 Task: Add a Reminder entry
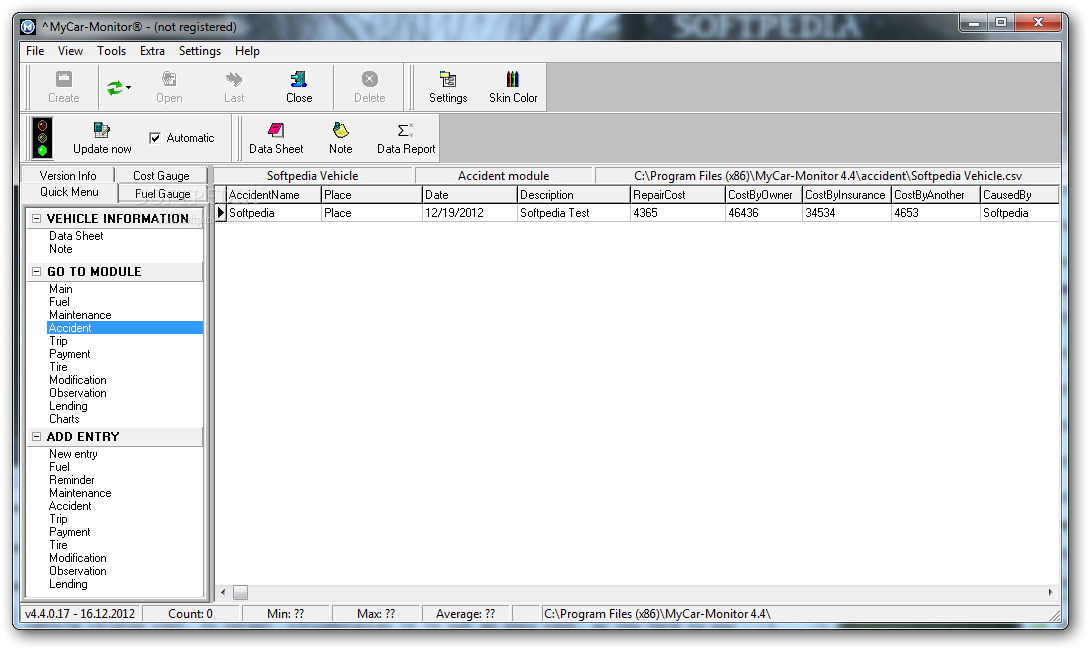(72, 480)
